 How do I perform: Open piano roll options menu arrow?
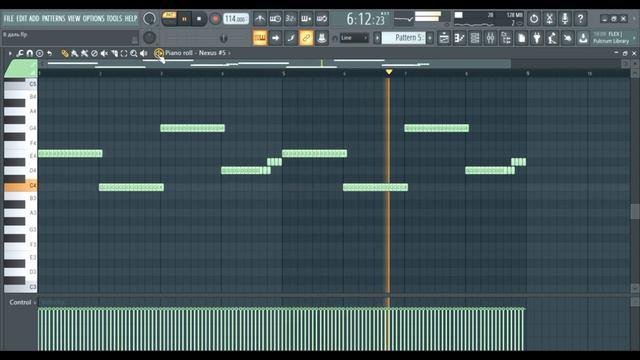click(10, 53)
